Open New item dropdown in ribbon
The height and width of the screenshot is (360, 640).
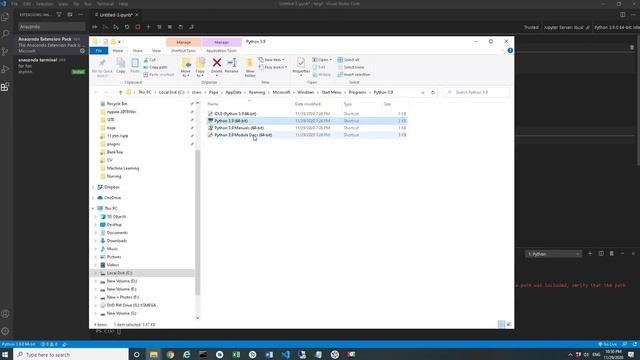(271, 60)
